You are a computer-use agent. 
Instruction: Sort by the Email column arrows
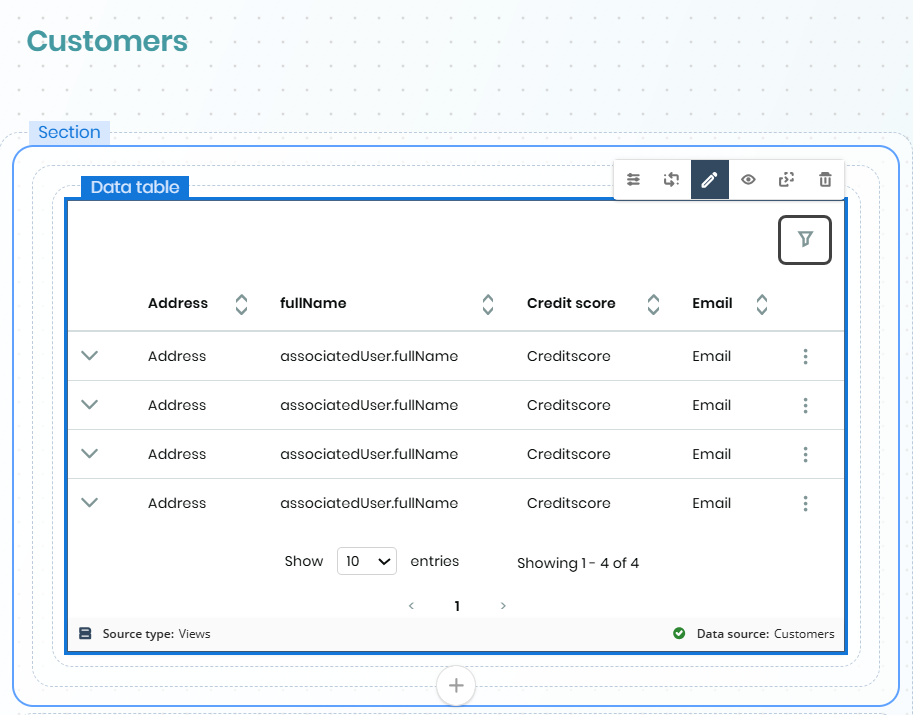click(x=762, y=304)
